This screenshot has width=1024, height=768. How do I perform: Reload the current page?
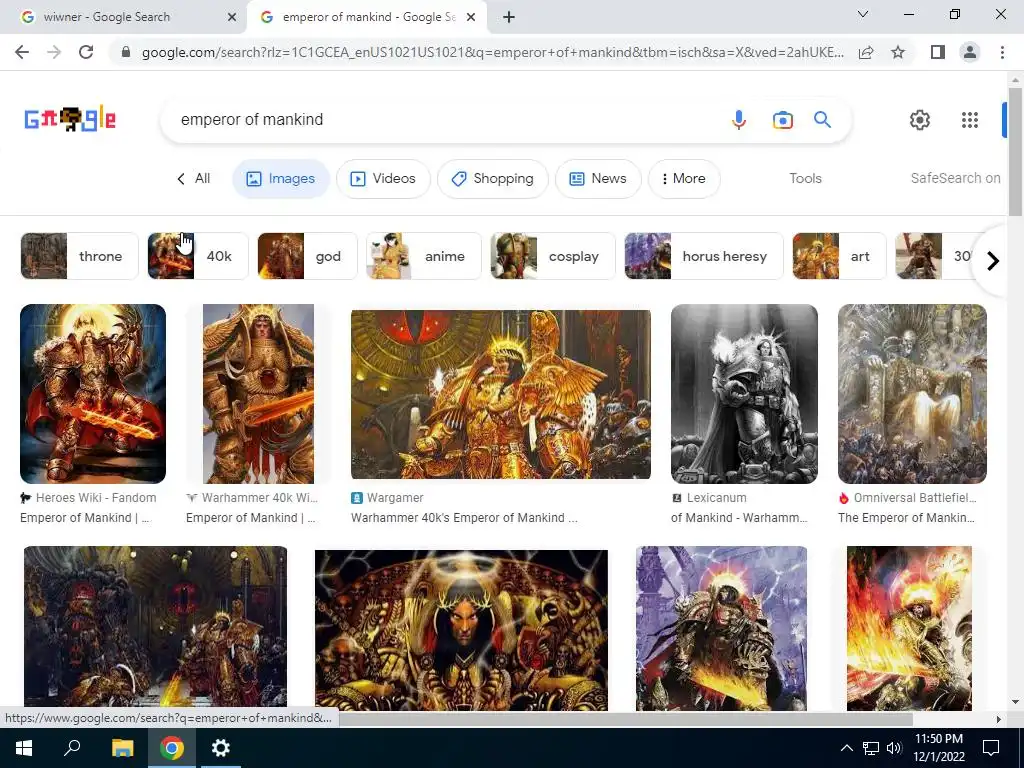pos(86,52)
